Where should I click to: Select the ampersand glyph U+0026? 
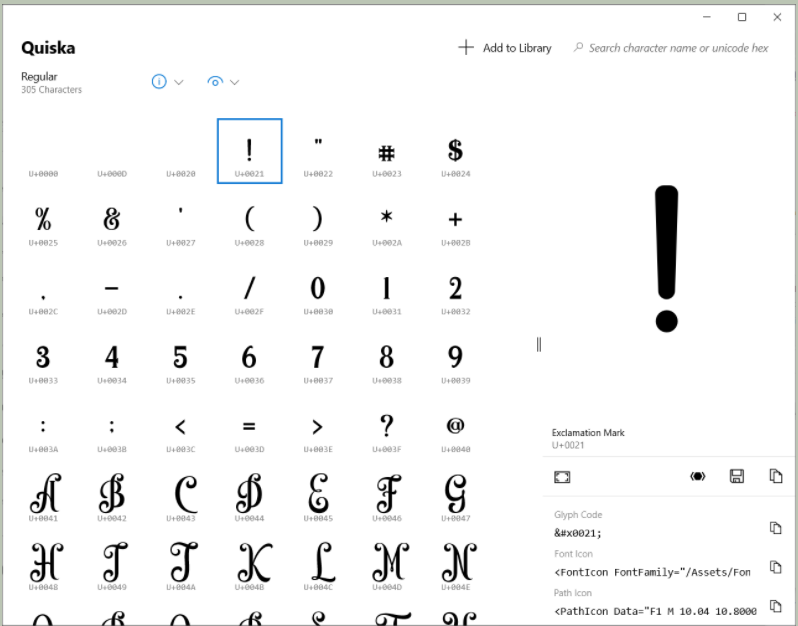click(112, 220)
